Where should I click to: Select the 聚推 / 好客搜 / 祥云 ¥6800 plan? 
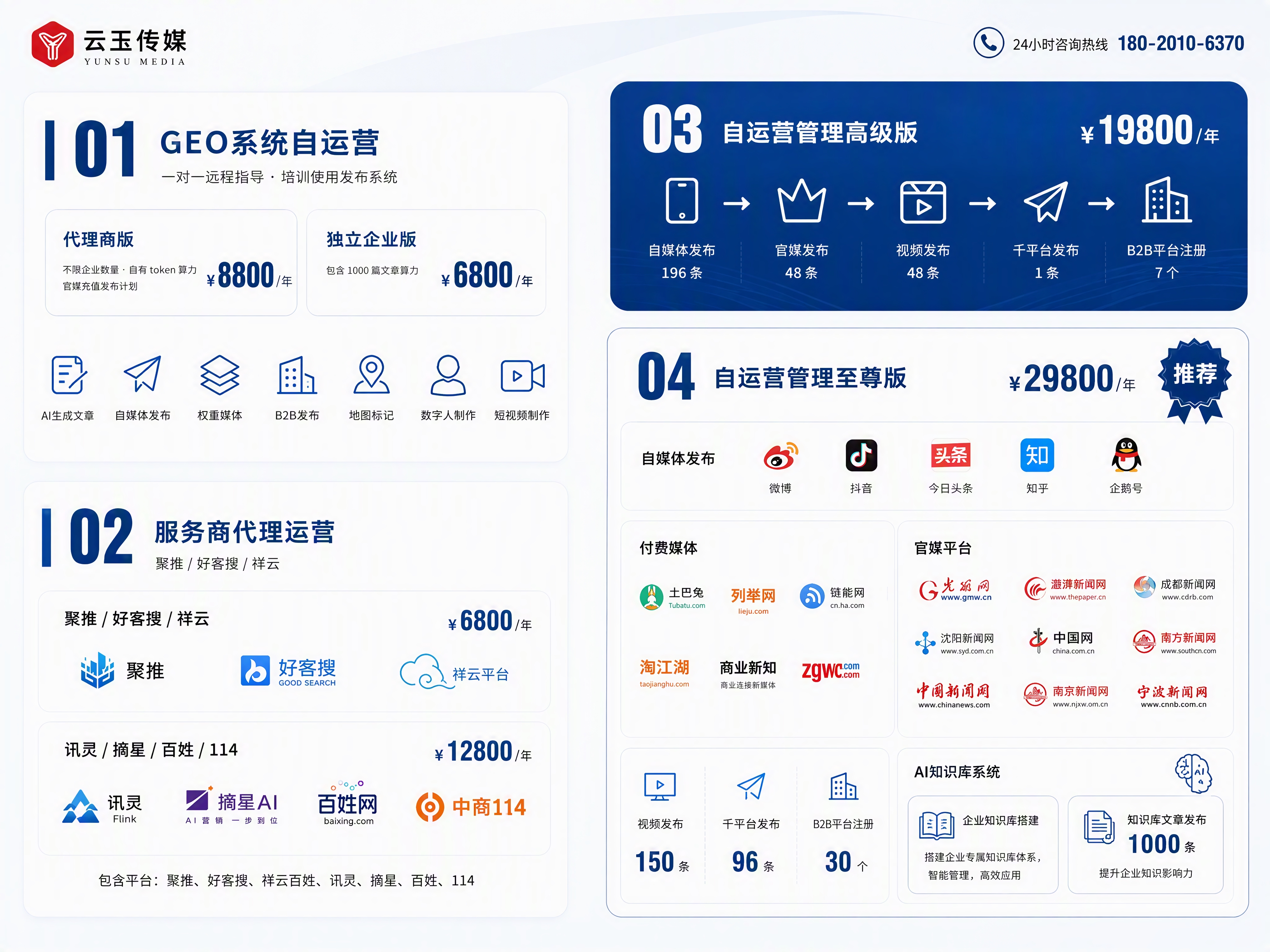[x=294, y=651]
